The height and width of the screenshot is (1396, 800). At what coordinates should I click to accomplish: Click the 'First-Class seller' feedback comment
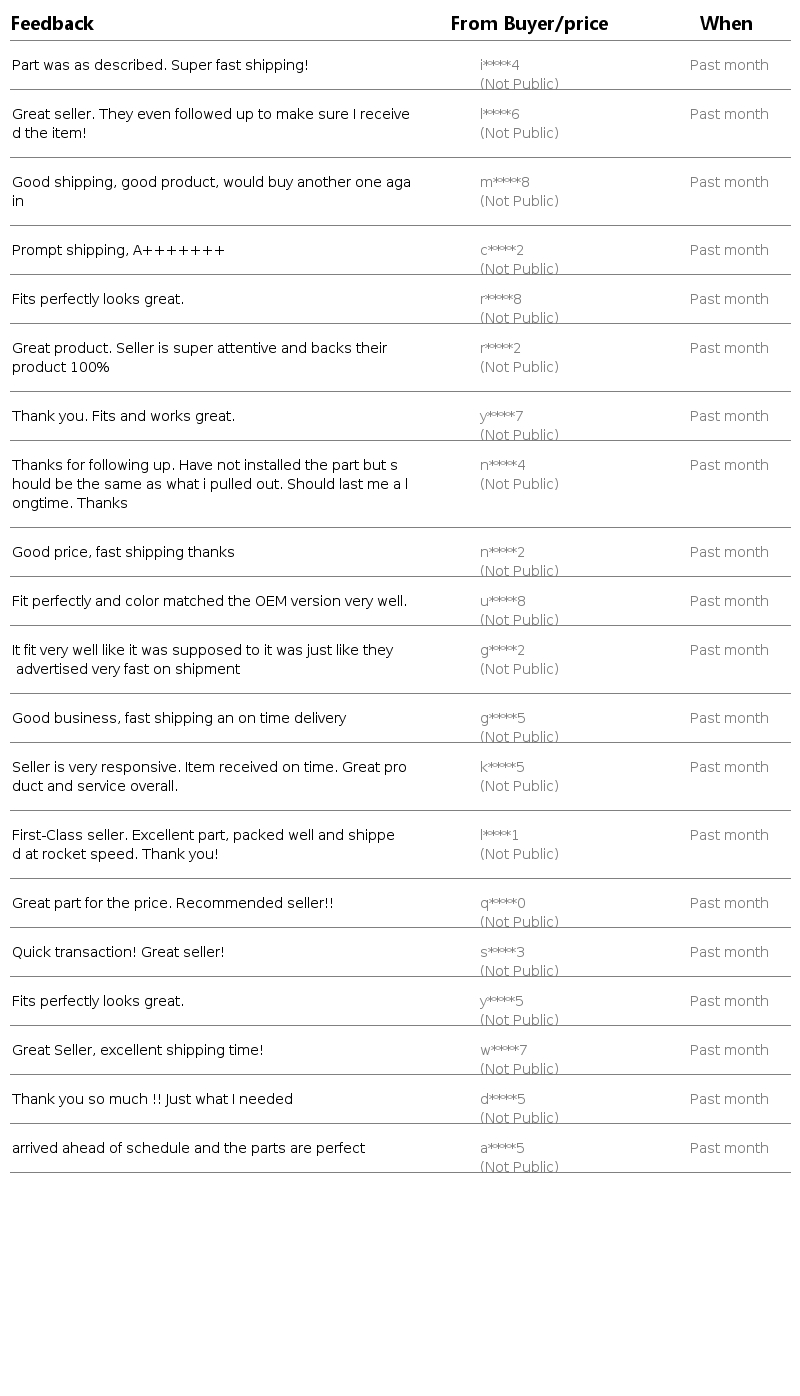click(203, 844)
